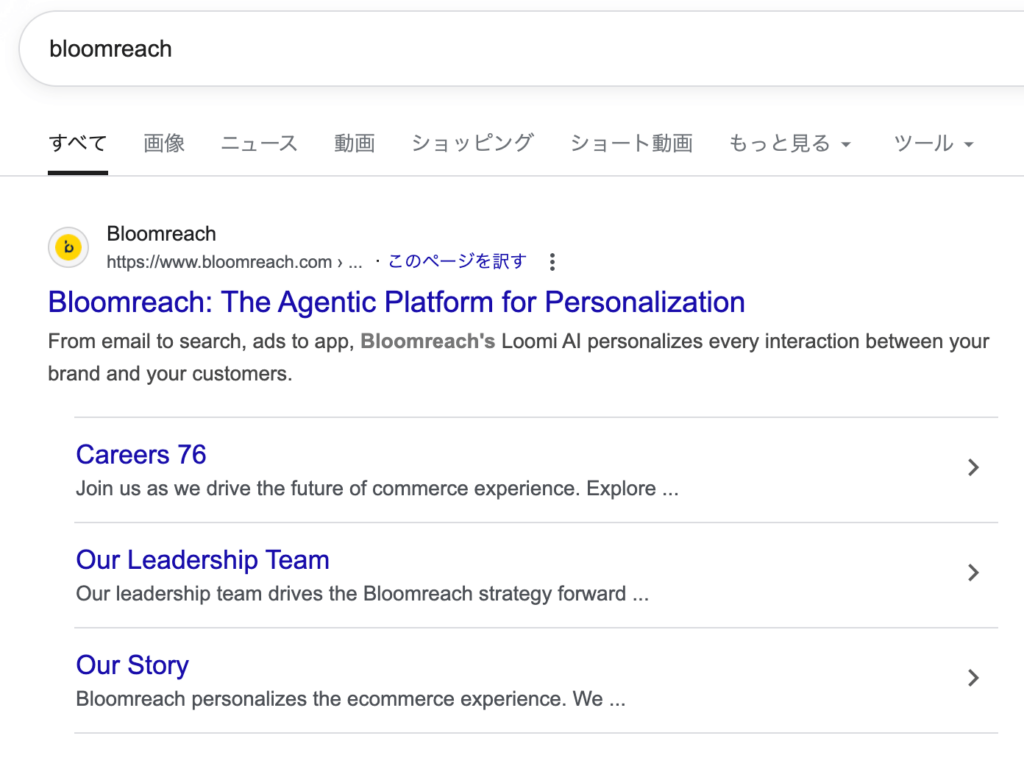Open the 'Bloomreach: The Agentic Platform for Personalization' result

click(x=396, y=302)
